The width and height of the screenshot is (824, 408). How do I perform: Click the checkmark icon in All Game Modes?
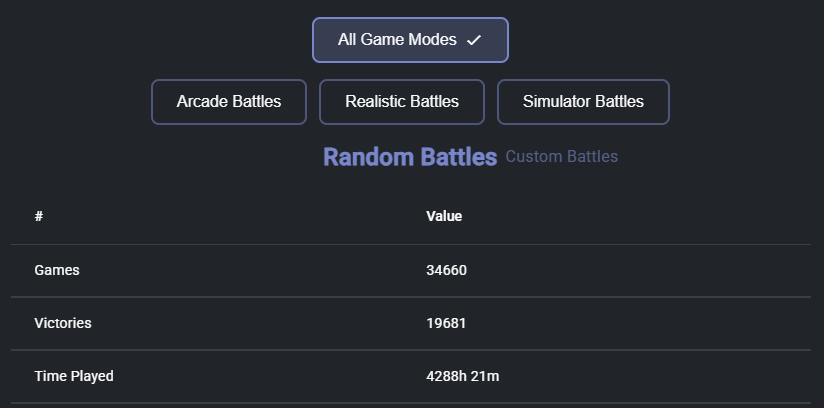(x=473, y=40)
